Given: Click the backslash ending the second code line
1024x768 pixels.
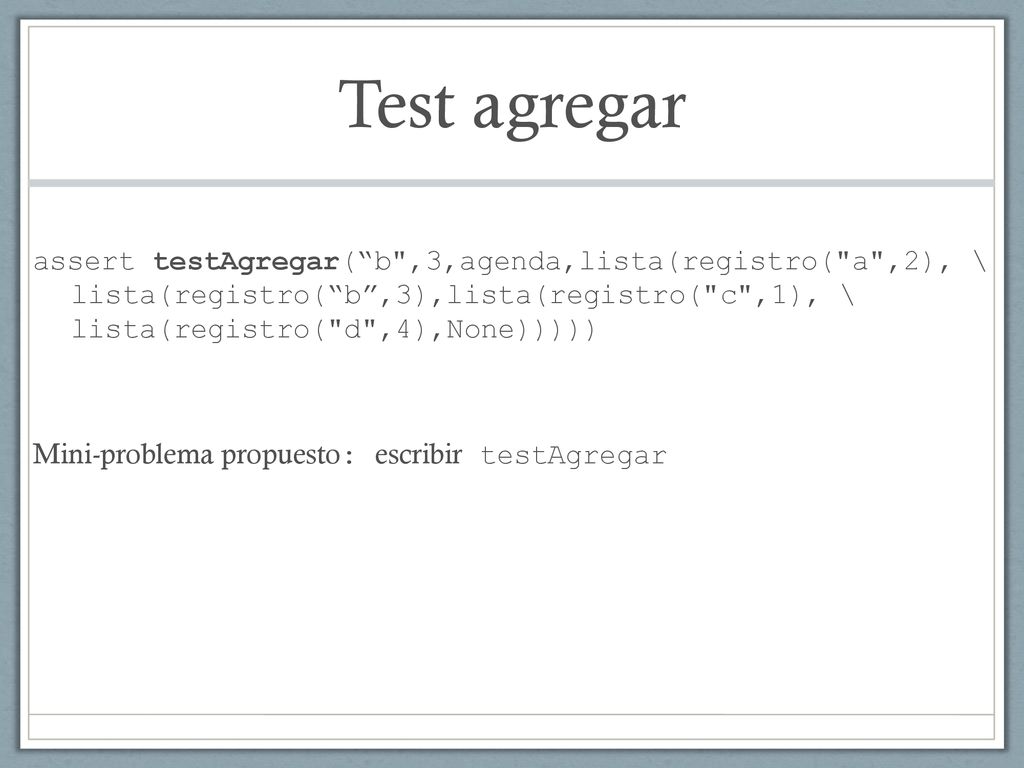Looking at the screenshot, I should tap(848, 295).
